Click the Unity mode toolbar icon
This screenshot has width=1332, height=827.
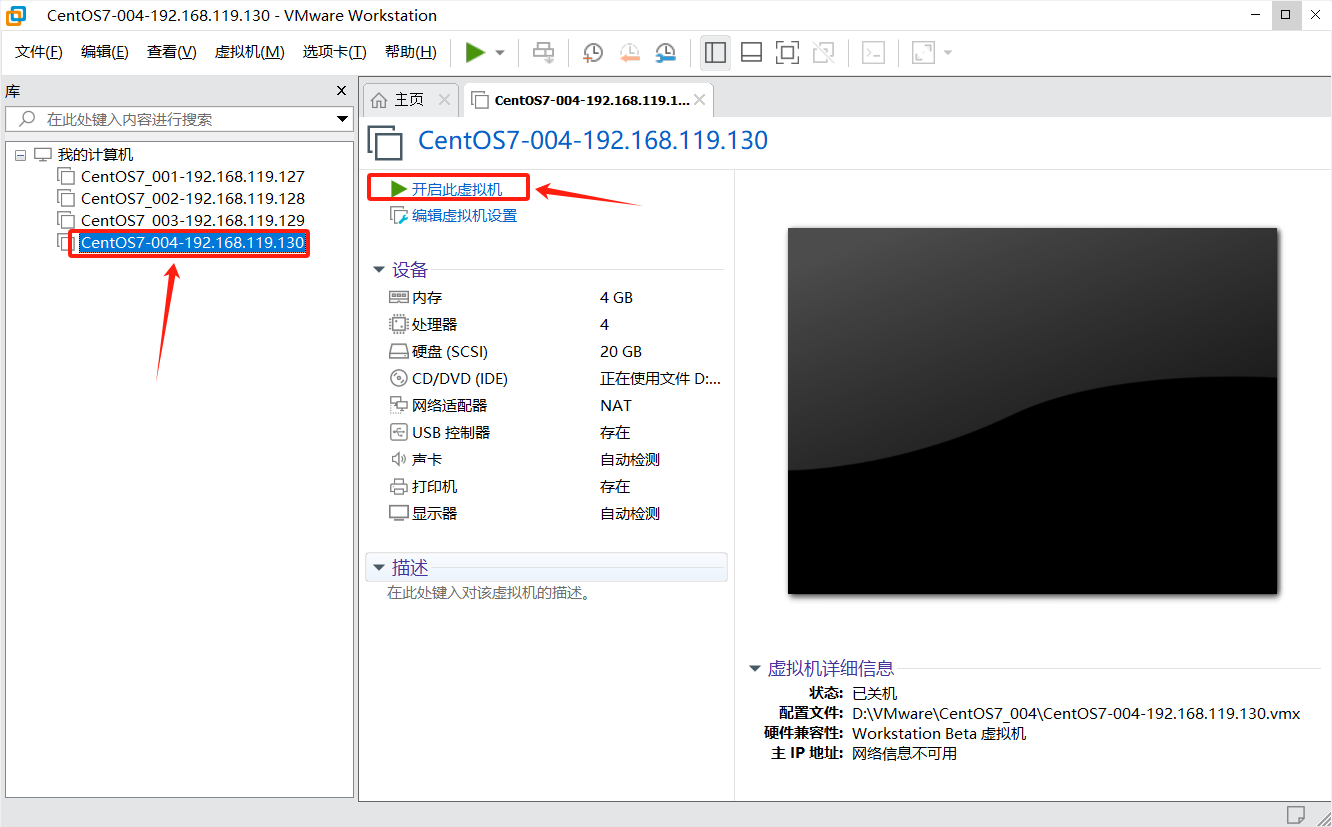point(823,53)
